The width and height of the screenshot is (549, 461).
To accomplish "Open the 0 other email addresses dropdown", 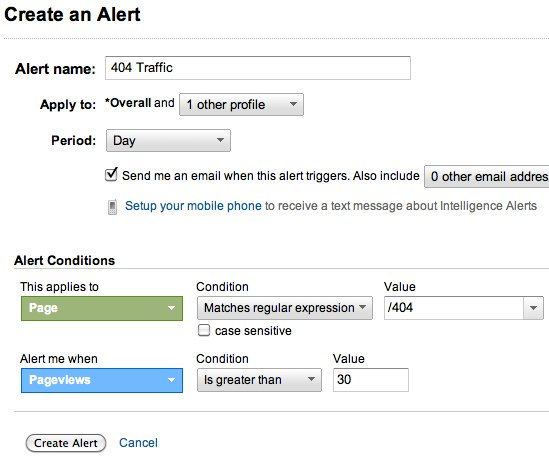I will 487,176.
